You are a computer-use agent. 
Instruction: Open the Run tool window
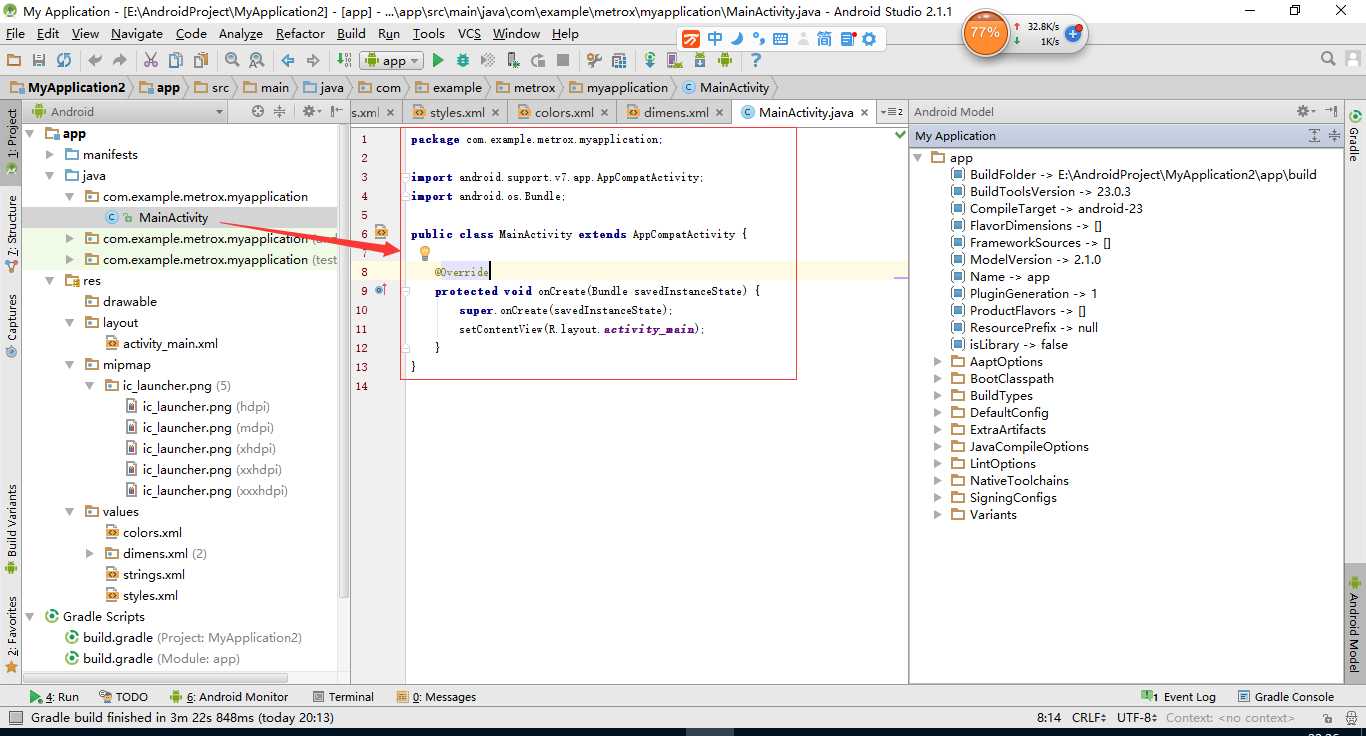point(55,697)
